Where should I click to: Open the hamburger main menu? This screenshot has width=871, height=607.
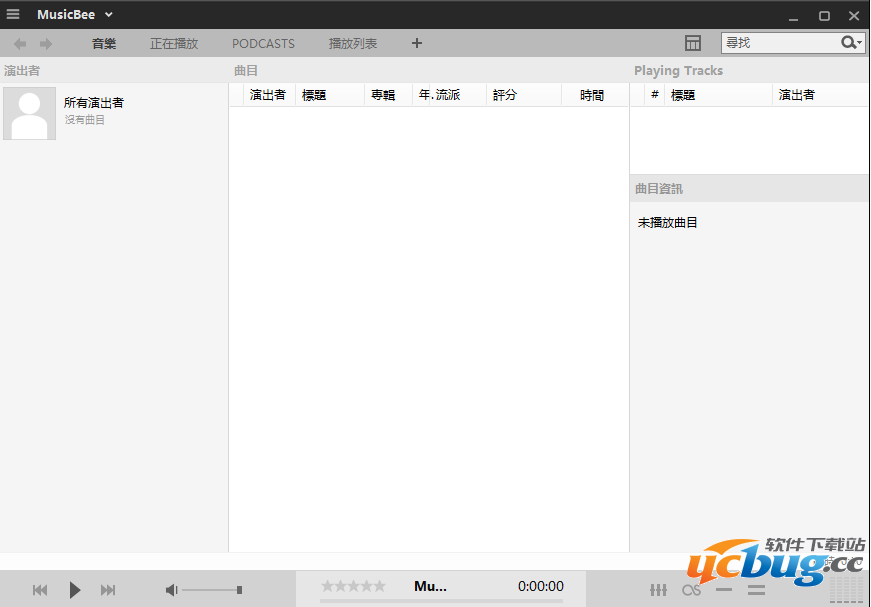pyautogui.click(x=13, y=14)
